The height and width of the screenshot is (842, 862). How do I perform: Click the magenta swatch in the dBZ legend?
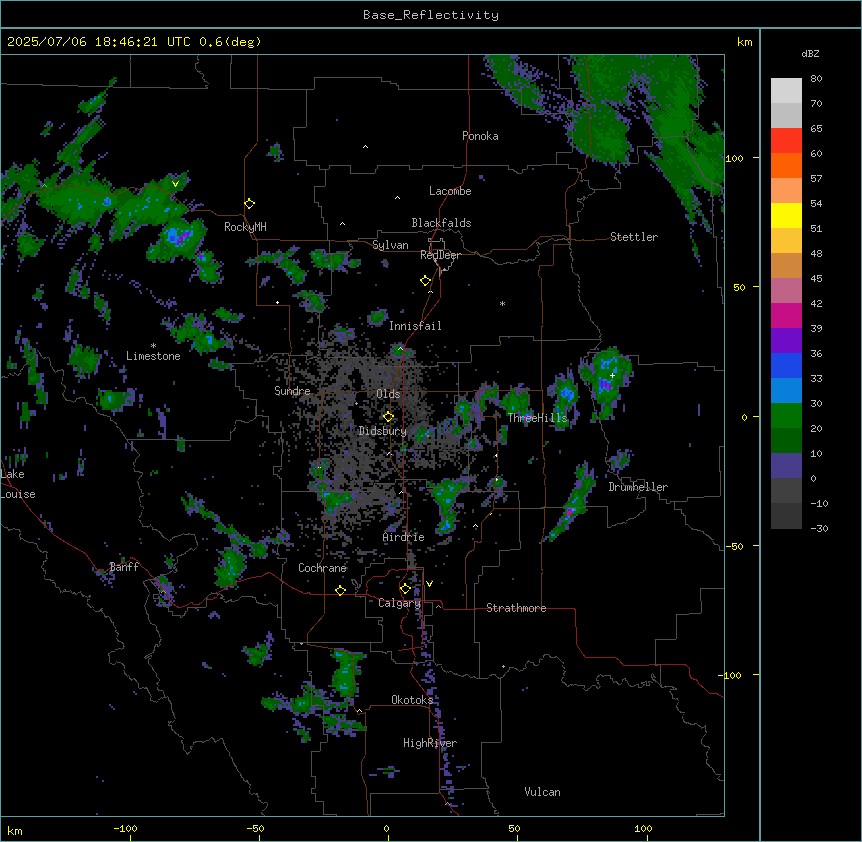pos(786,315)
